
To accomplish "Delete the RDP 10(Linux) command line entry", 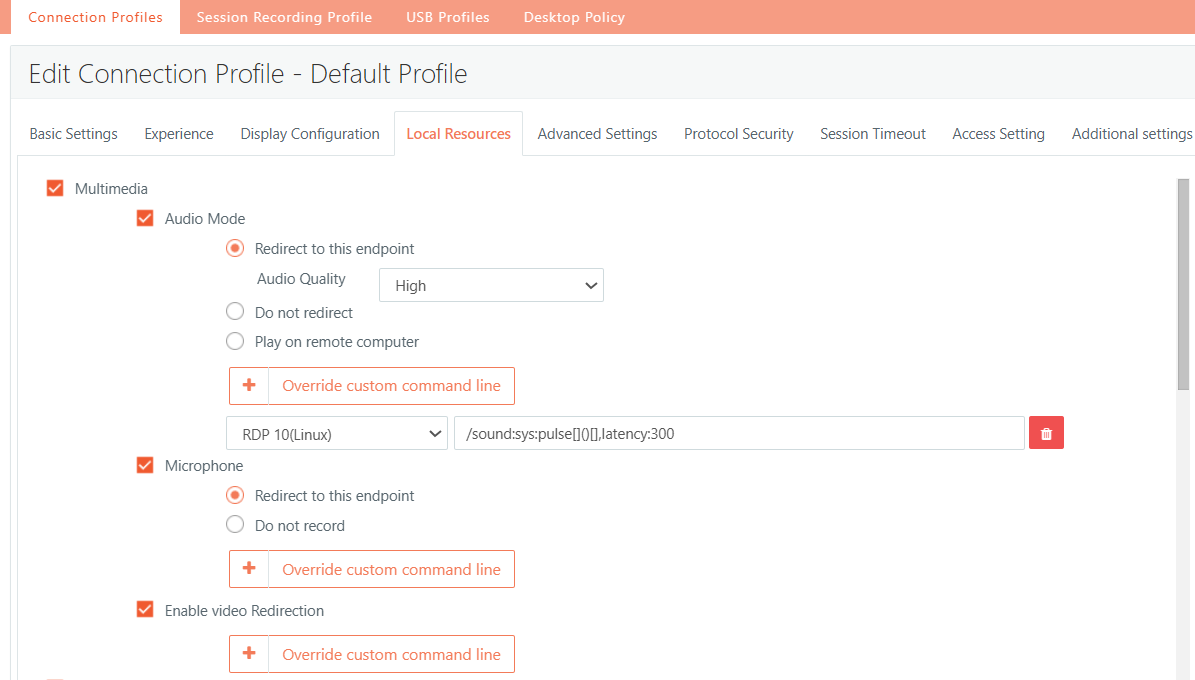I will [x=1046, y=433].
